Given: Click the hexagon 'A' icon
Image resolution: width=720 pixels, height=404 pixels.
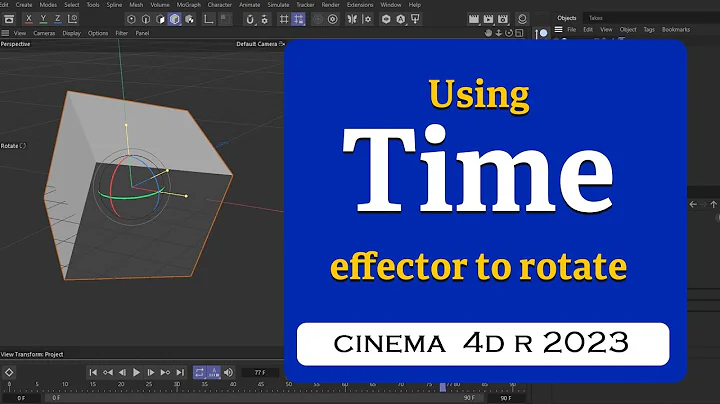Looking at the screenshot, I should 401,19.
